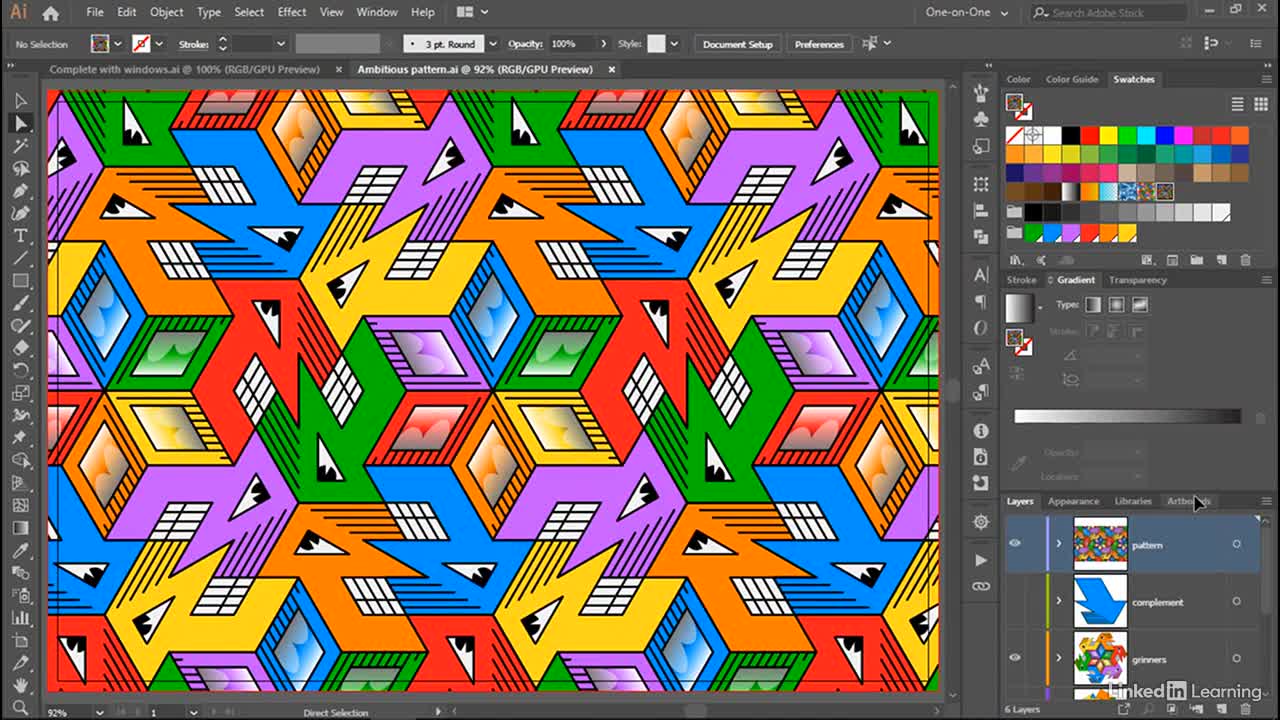Select the Direct Selection tool
This screenshot has height=720, width=1280.
click(x=21, y=123)
